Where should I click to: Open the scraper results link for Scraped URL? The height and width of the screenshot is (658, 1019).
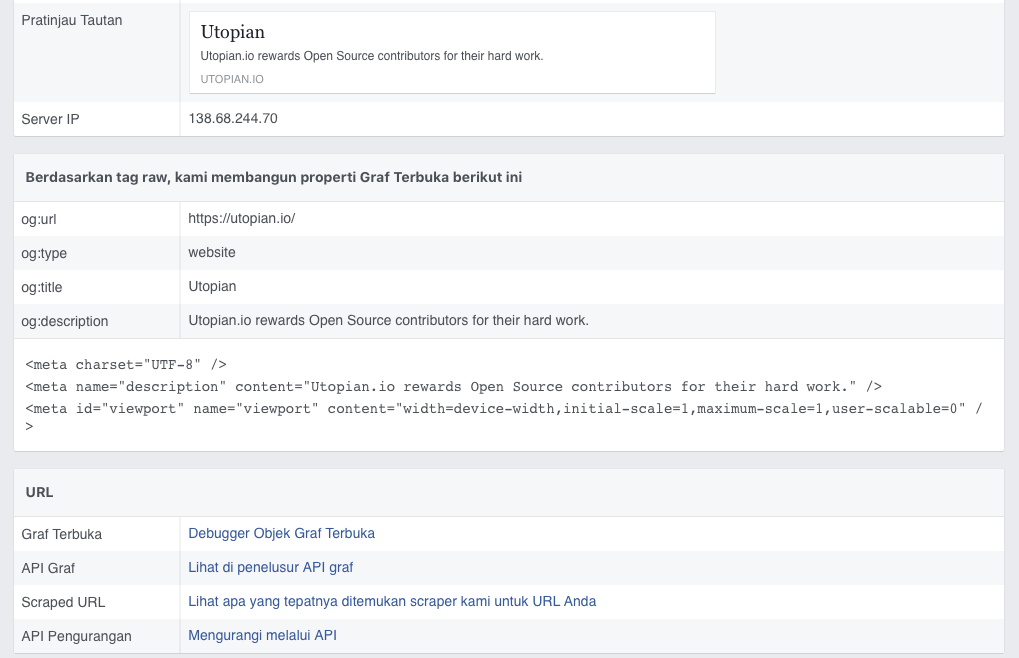(x=392, y=602)
